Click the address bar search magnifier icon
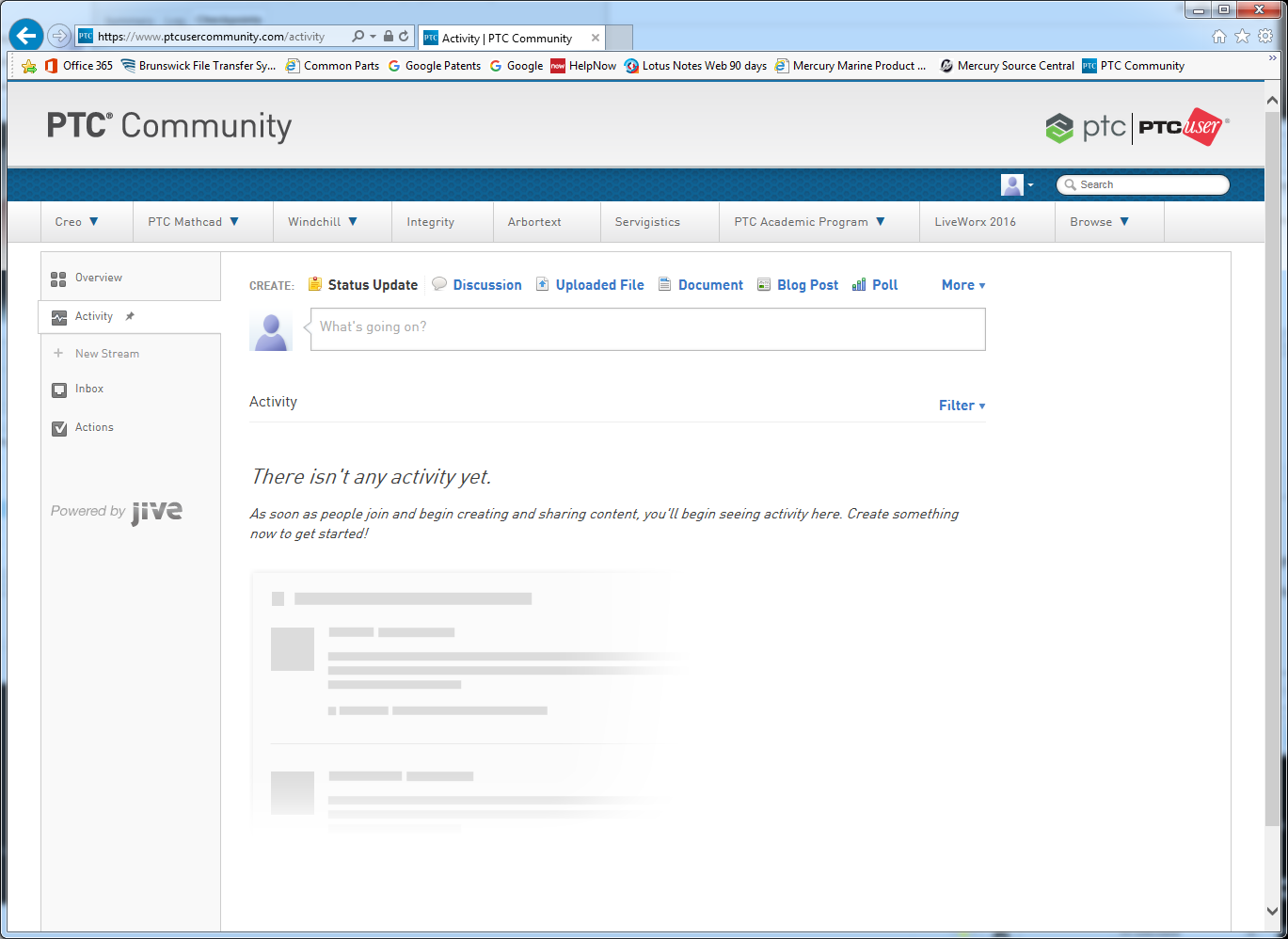This screenshot has width=1288, height=939. [358, 37]
